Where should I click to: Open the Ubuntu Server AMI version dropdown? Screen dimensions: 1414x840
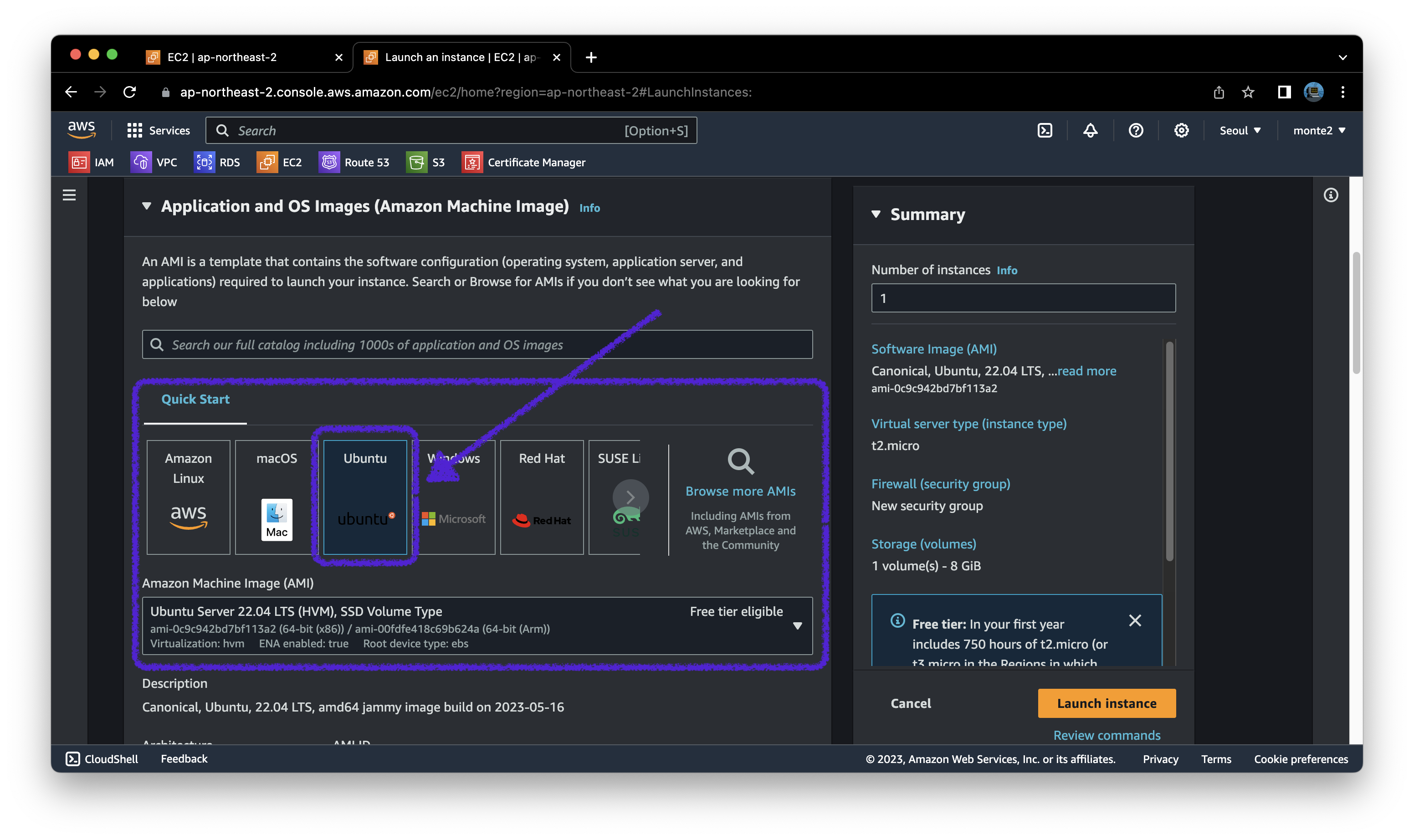coord(797,625)
